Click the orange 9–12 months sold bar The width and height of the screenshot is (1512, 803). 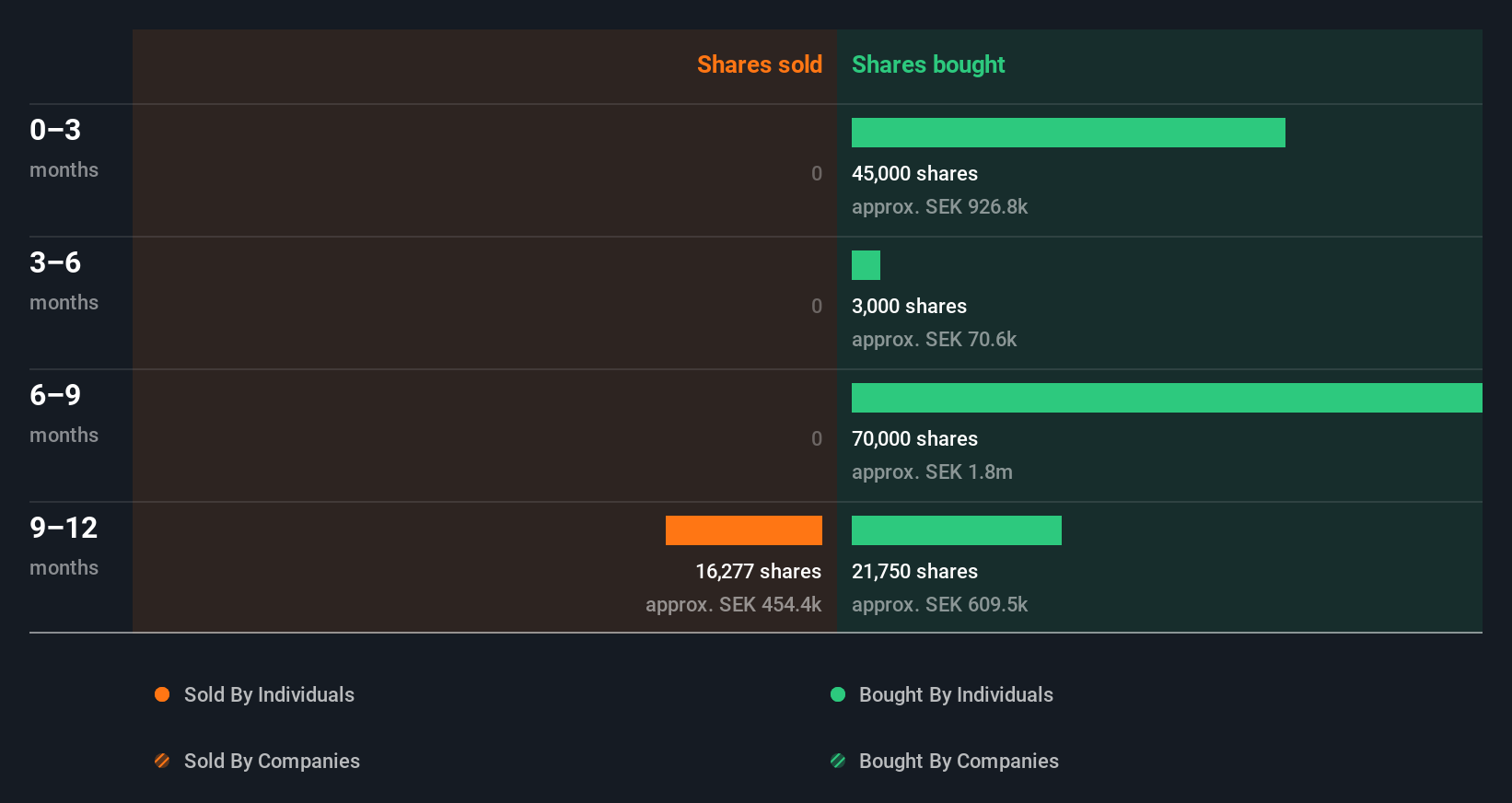(x=744, y=530)
